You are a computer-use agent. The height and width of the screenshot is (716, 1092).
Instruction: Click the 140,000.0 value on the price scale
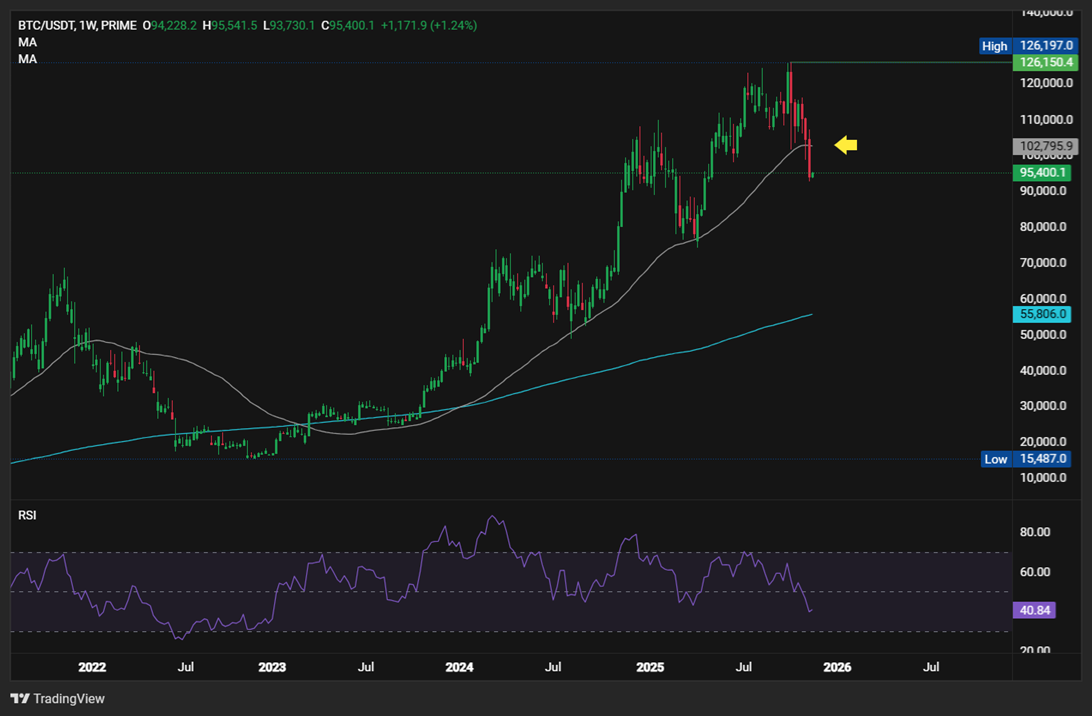click(1046, 13)
